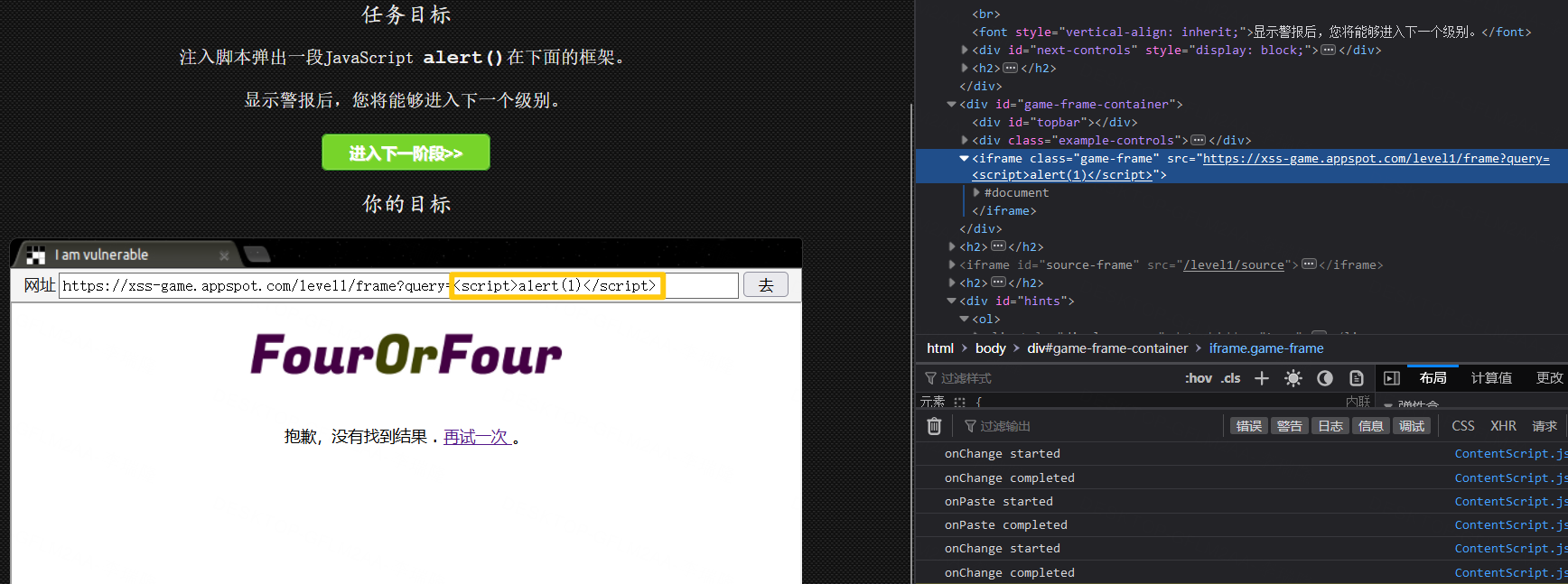Toggle the .cls class panel
This screenshot has width=1568, height=584.
(1231, 378)
